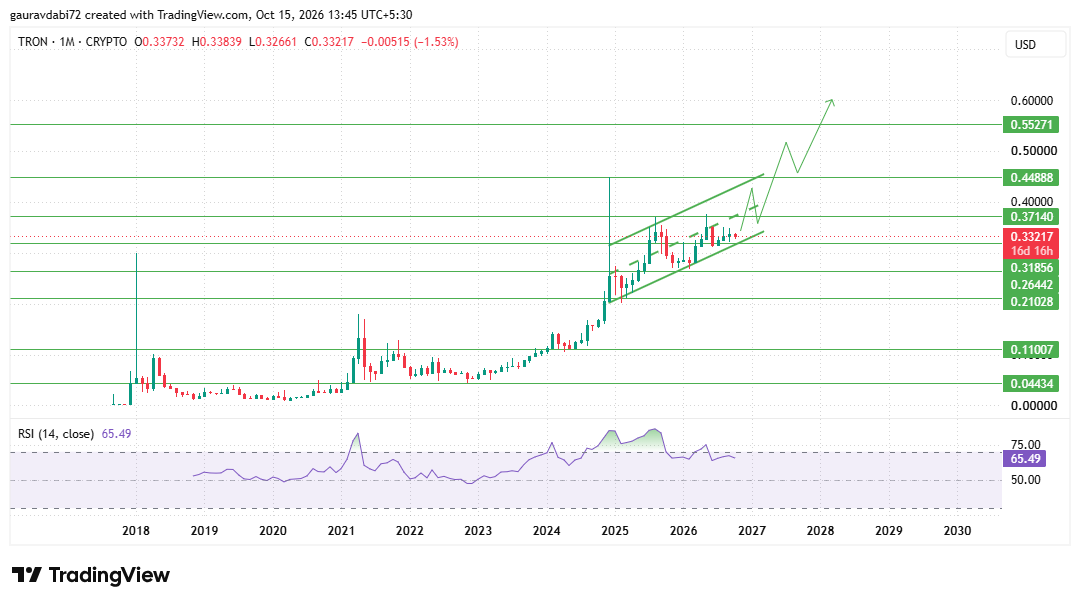Screen dimensions: 1080x605
Task: Click the 2028 time axis label
Action: click(x=820, y=531)
